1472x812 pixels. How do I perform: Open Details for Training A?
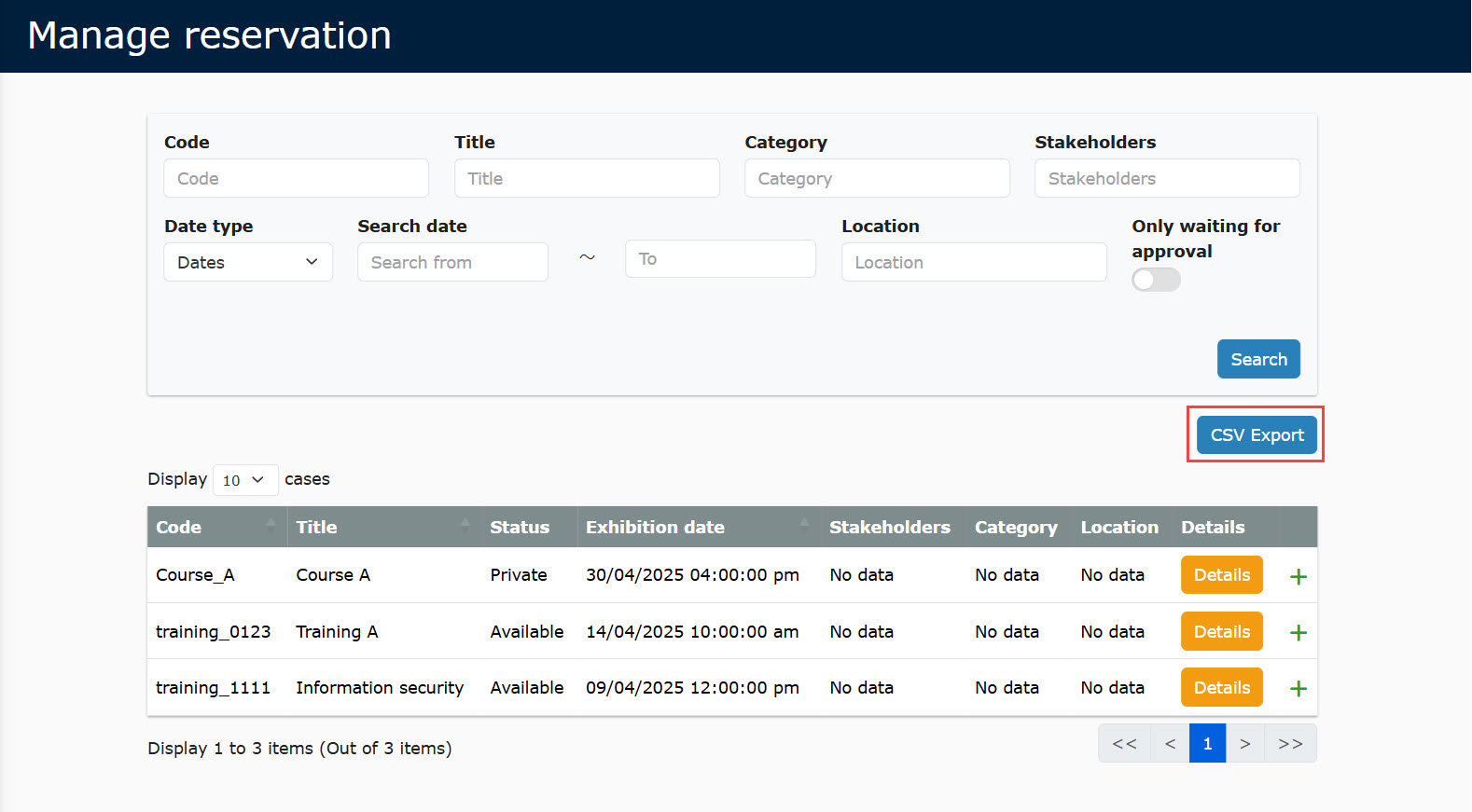pyautogui.click(x=1221, y=631)
